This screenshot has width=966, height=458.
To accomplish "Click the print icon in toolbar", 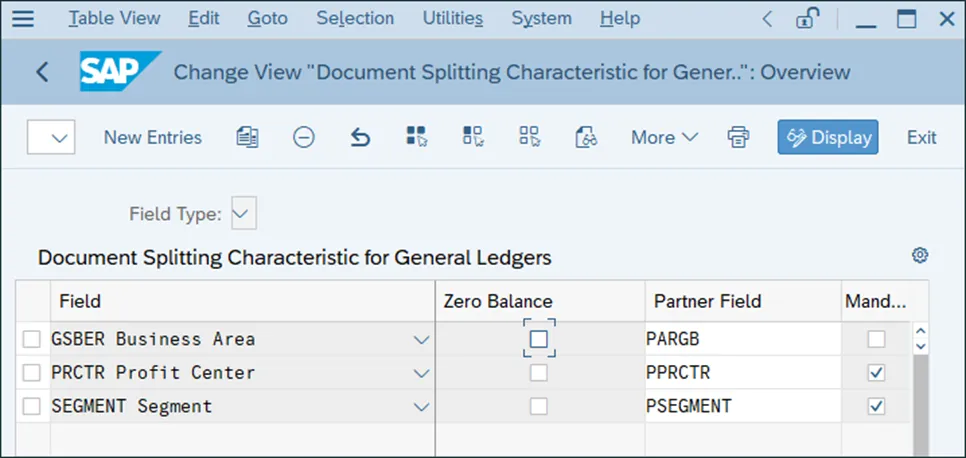I will point(738,137).
